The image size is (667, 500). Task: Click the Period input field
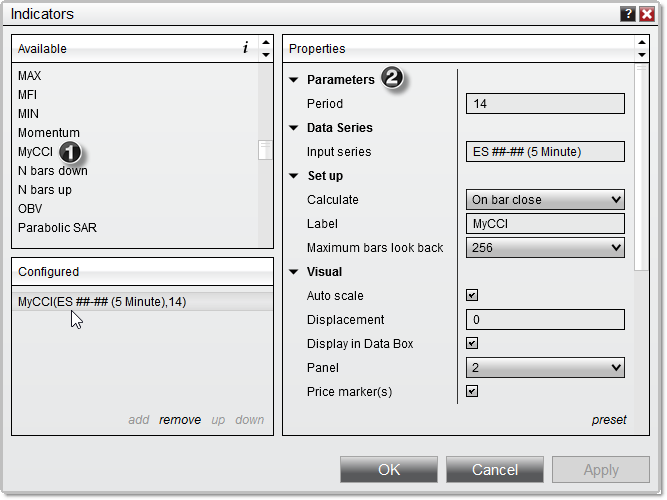545,104
